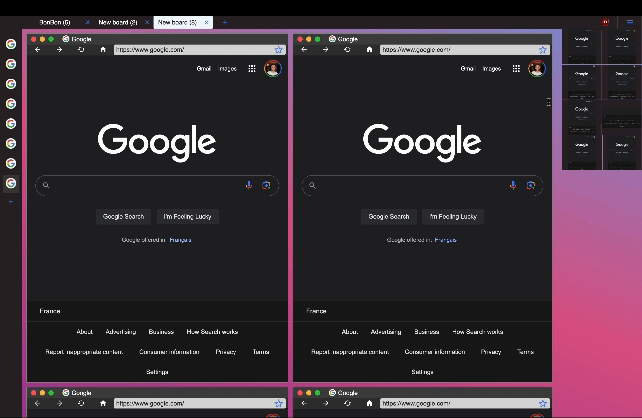
Task: Open About link in top-left window footer
Action: [84, 332]
